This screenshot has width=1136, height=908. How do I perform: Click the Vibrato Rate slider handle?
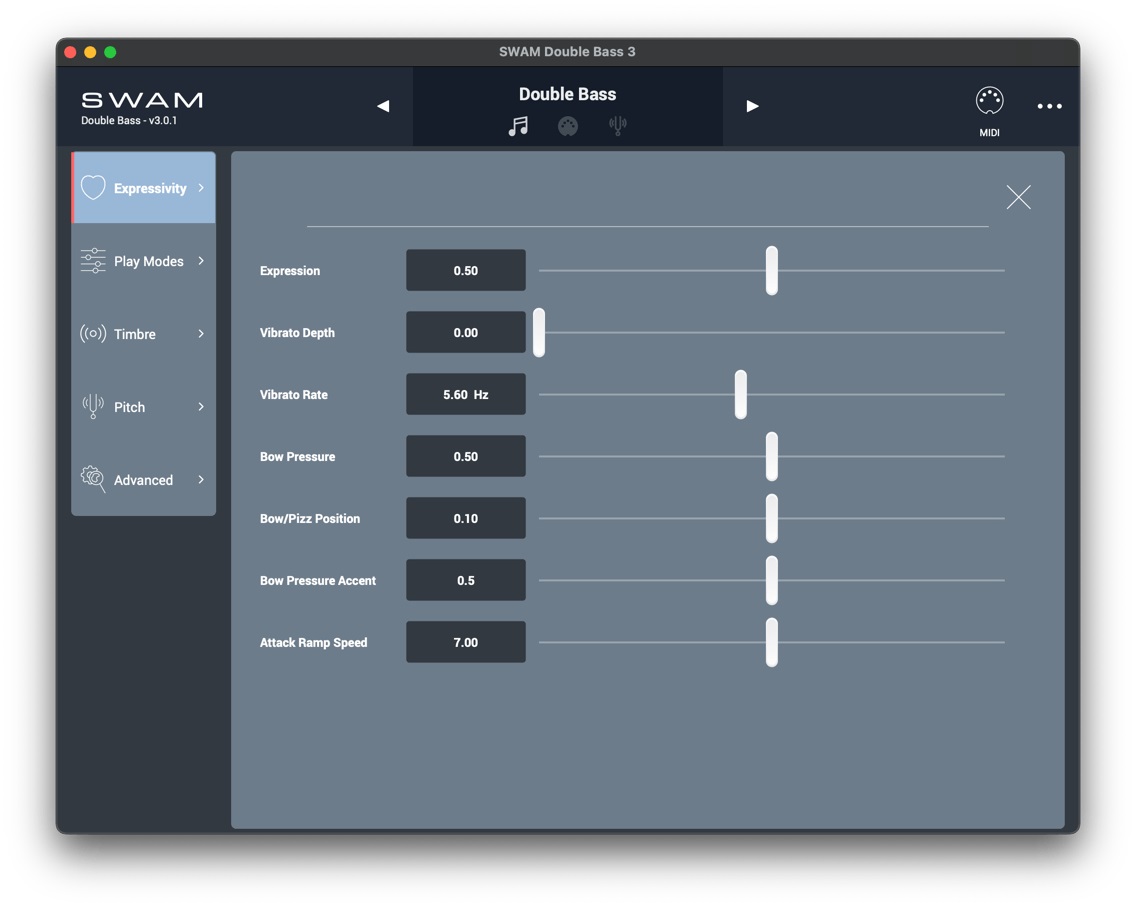tap(740, 394)
